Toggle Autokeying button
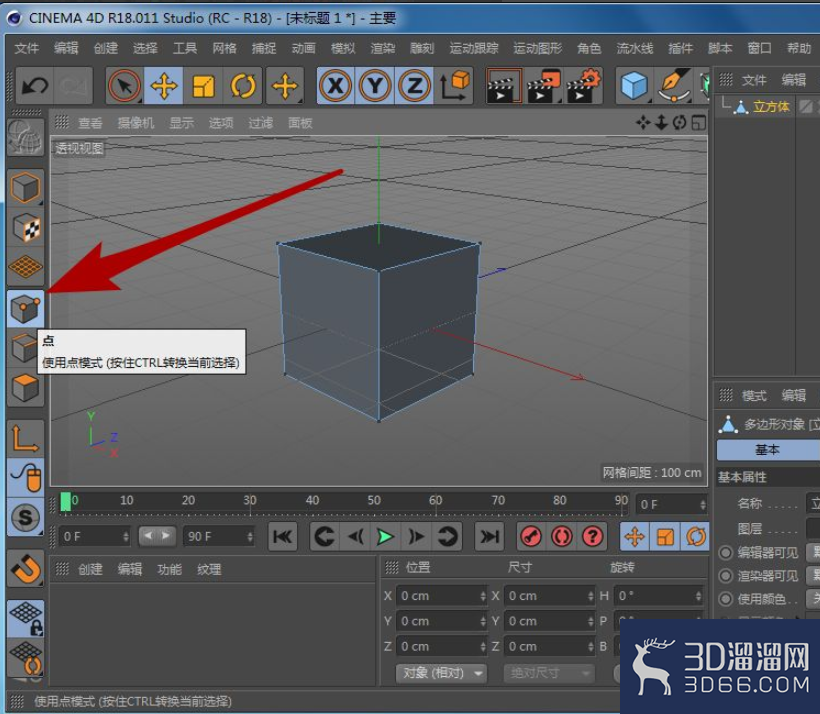This screenshot has width=820, height=714. coord(562,536)
